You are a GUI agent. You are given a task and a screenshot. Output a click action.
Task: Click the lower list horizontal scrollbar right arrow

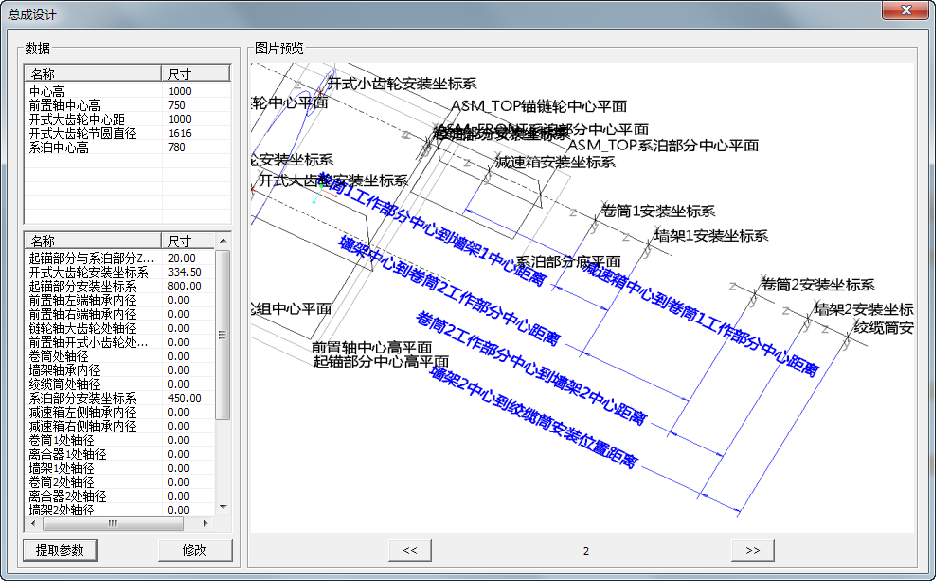pos(207,523)
